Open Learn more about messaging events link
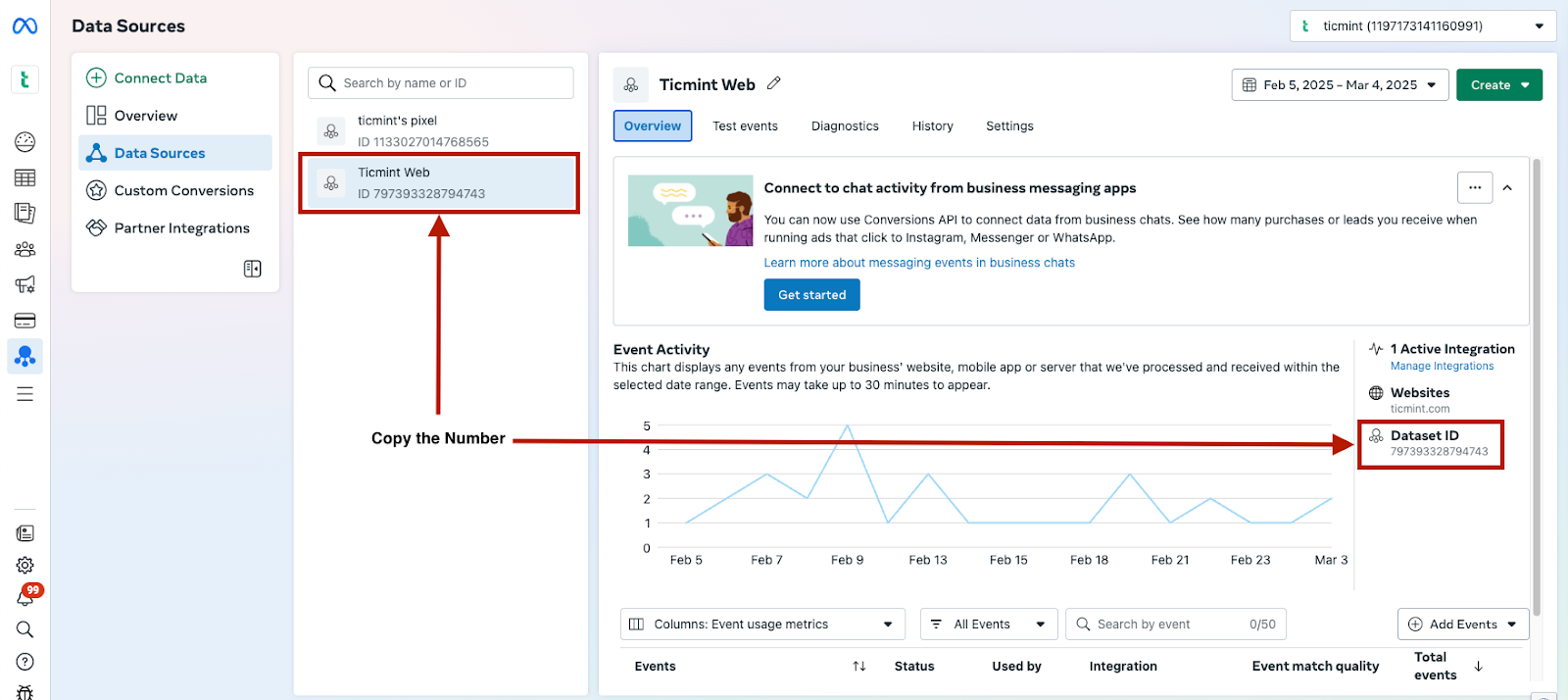The width and height of the screenshot is (1568, 700). click(x=919, y=263)
